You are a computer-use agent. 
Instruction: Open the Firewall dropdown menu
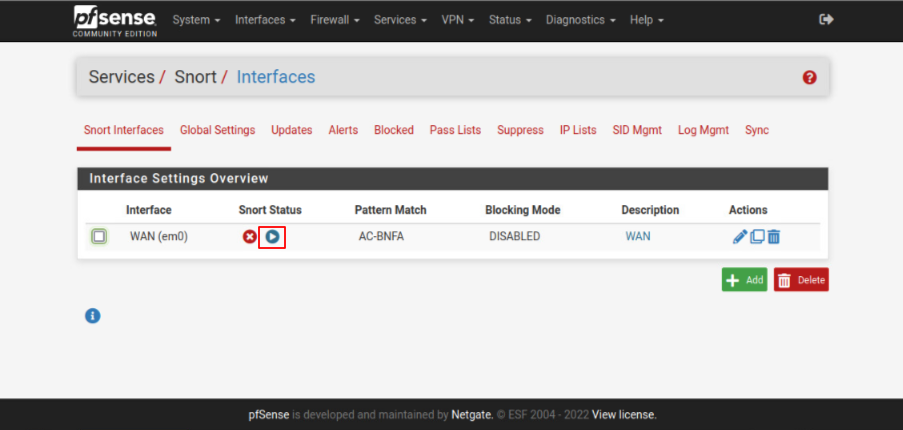coord(334,20)
